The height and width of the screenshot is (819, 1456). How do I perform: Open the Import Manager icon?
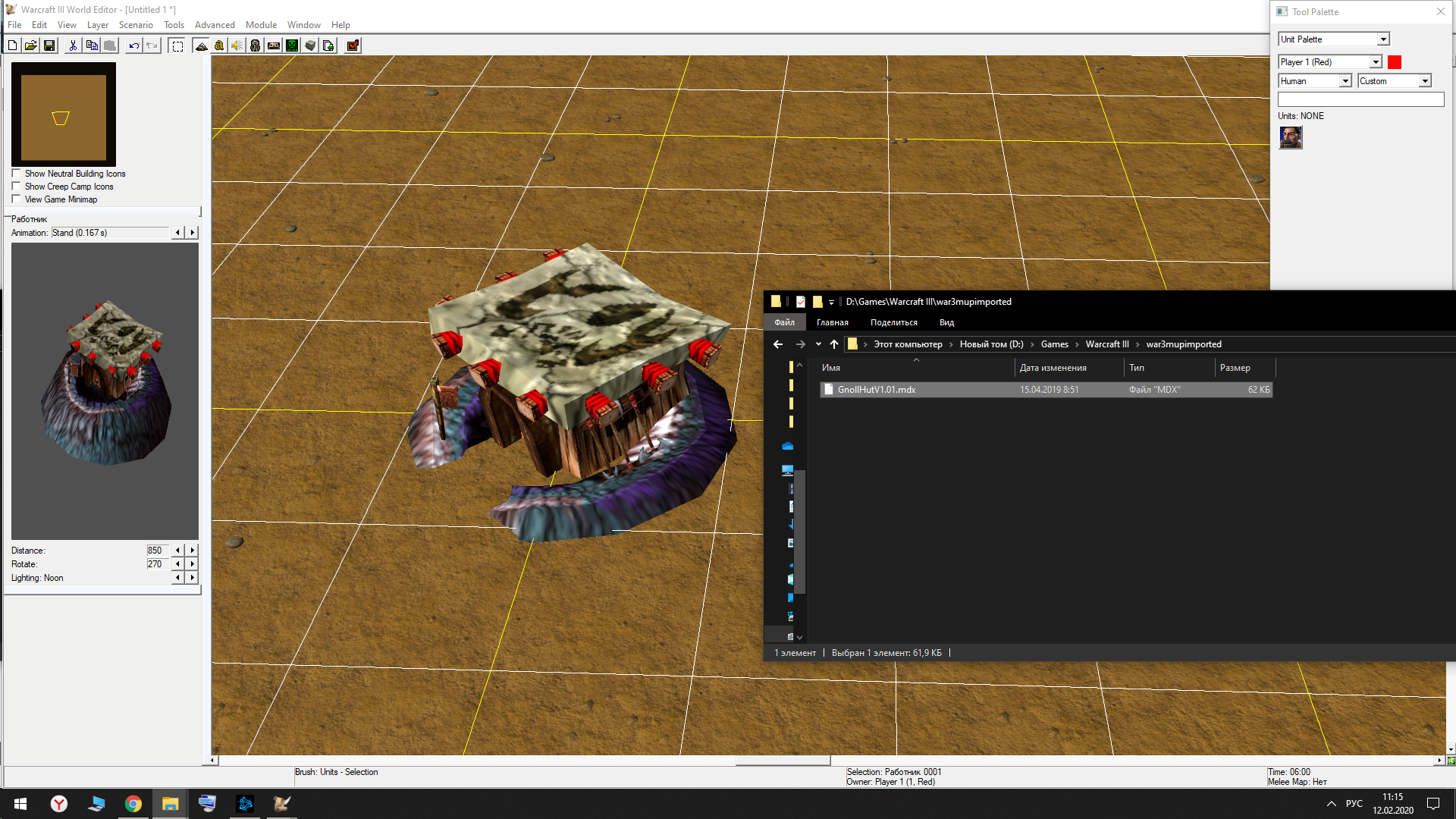click(x=328, y=45)
